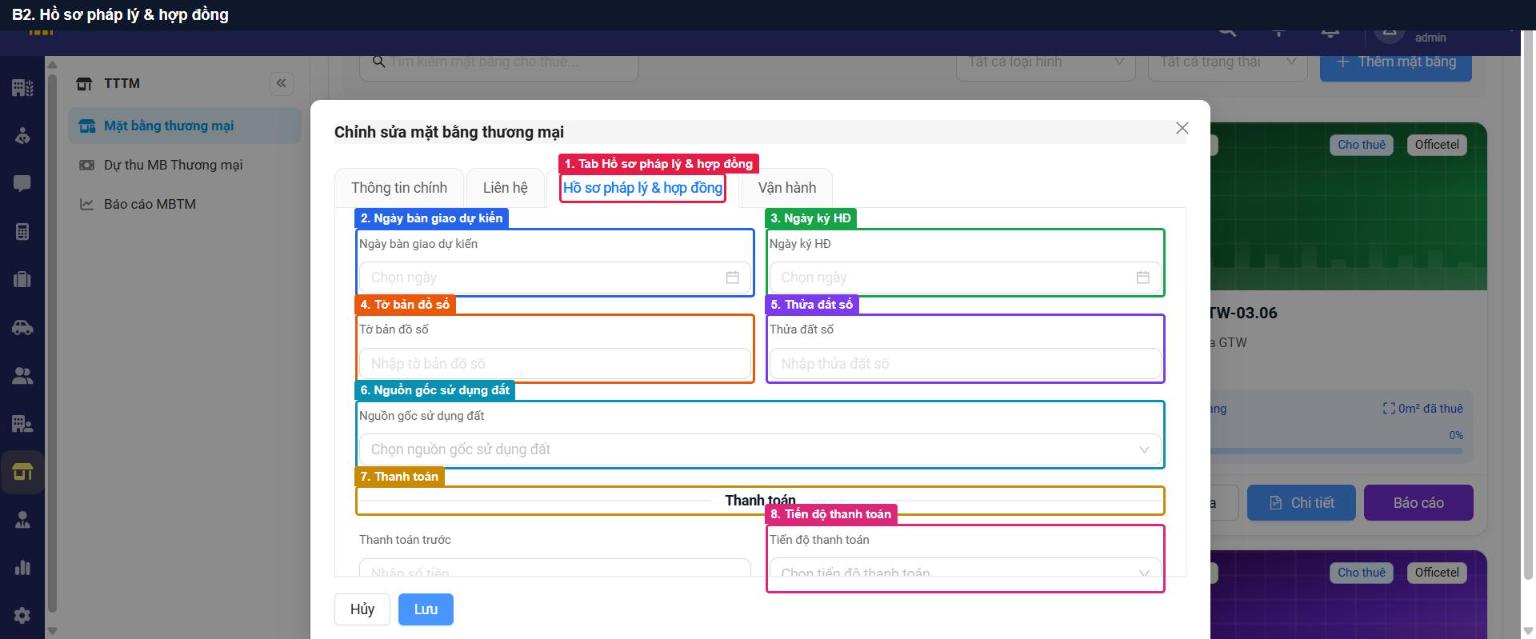Click Cho thuê tag on purple card

point(1362,573)
